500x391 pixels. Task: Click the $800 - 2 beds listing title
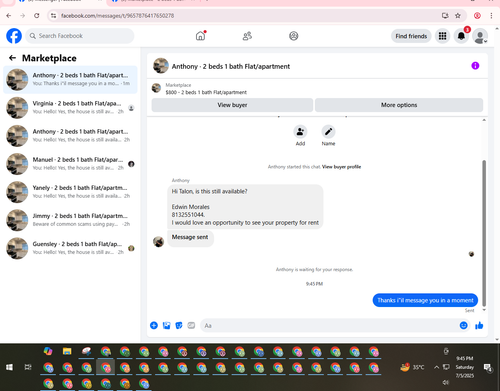(206, 92)
